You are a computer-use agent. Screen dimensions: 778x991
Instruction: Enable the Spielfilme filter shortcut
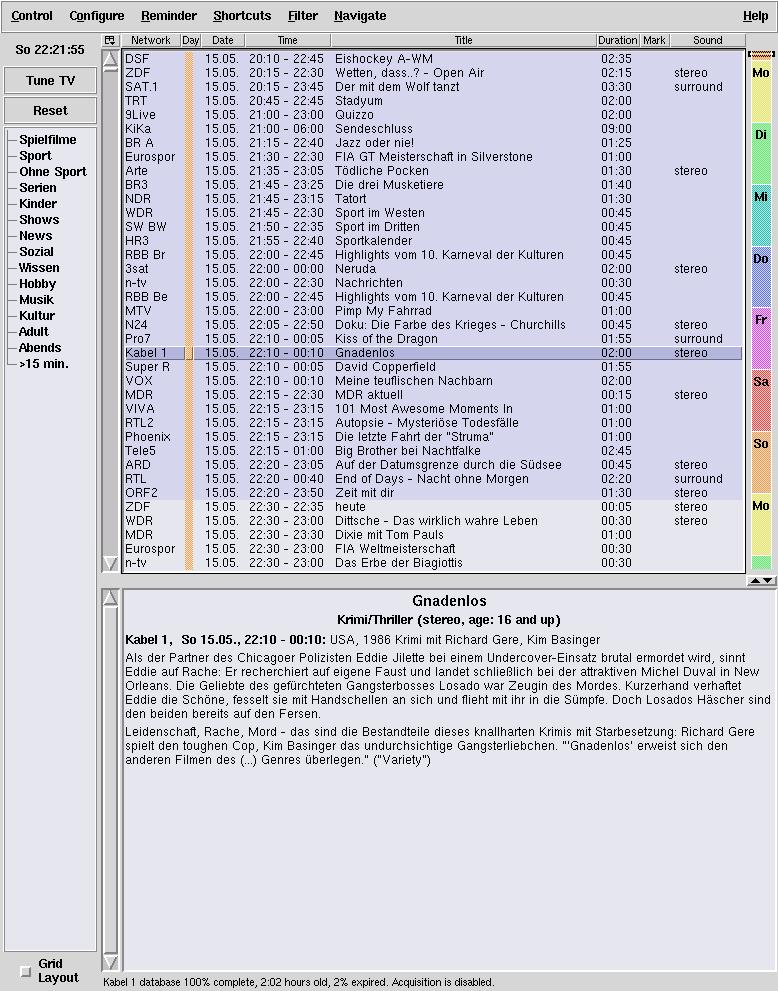[47, 140]
